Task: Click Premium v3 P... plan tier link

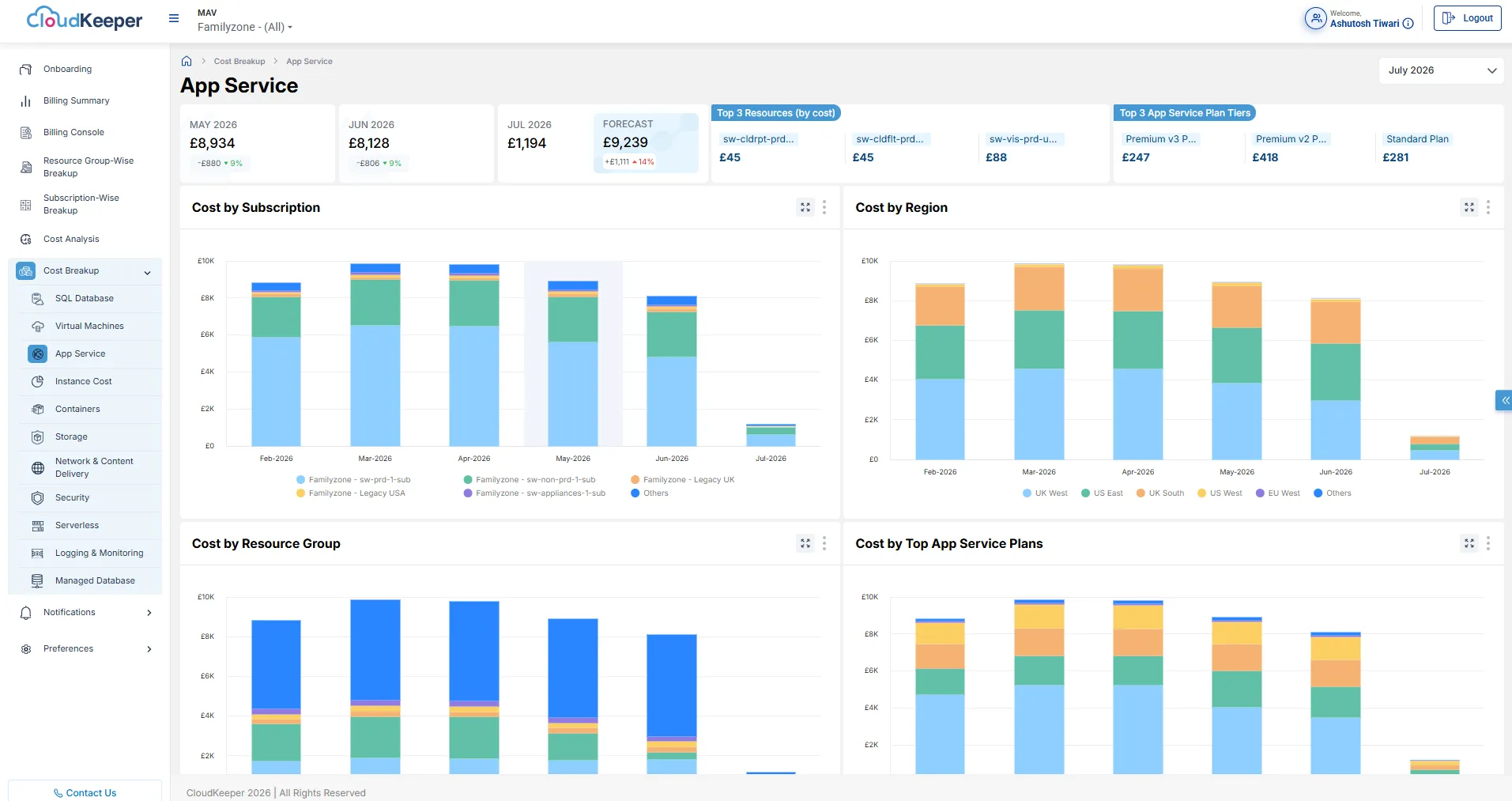Action: (x=1161, y=139)
